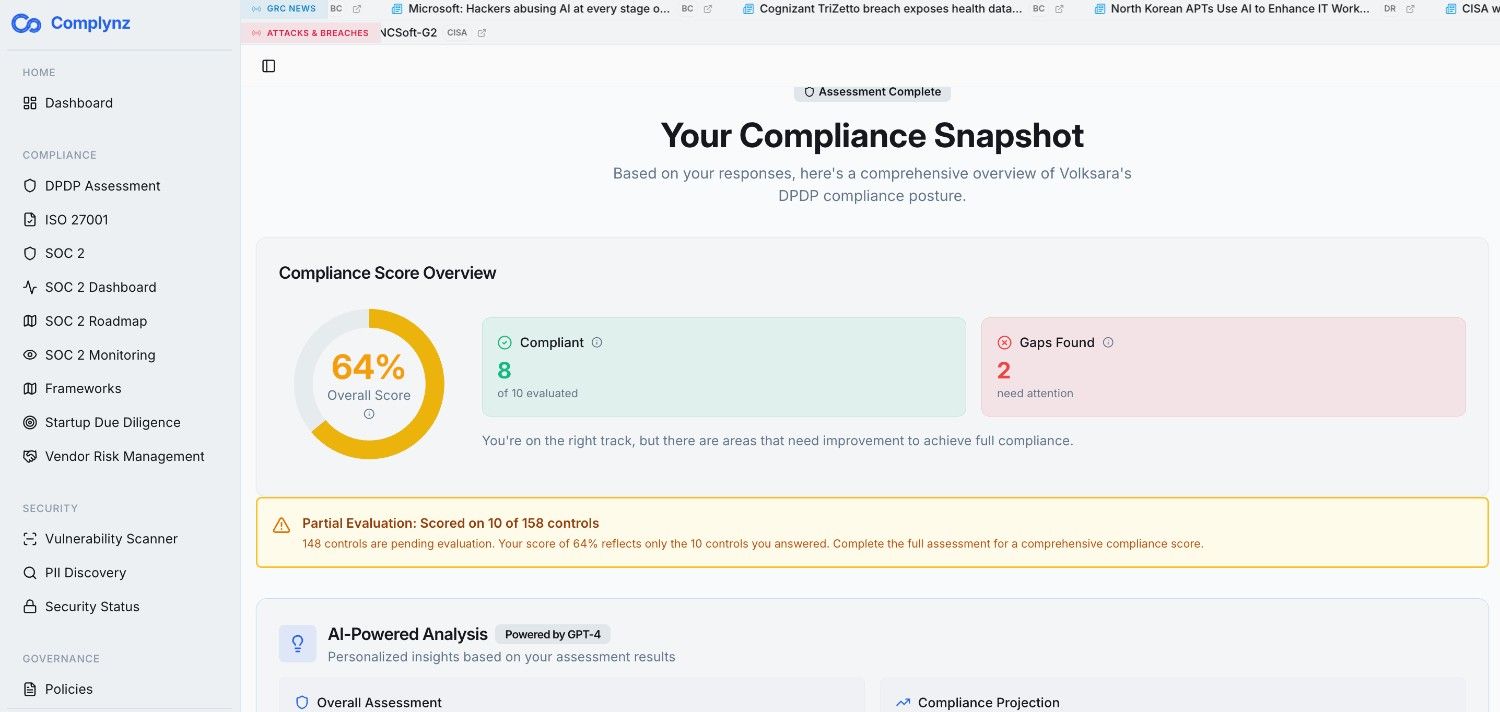This screenshot has height=712, width=1500.
Task: Click the Complynz logo in the sidebar
Action: tap(70, 23)
